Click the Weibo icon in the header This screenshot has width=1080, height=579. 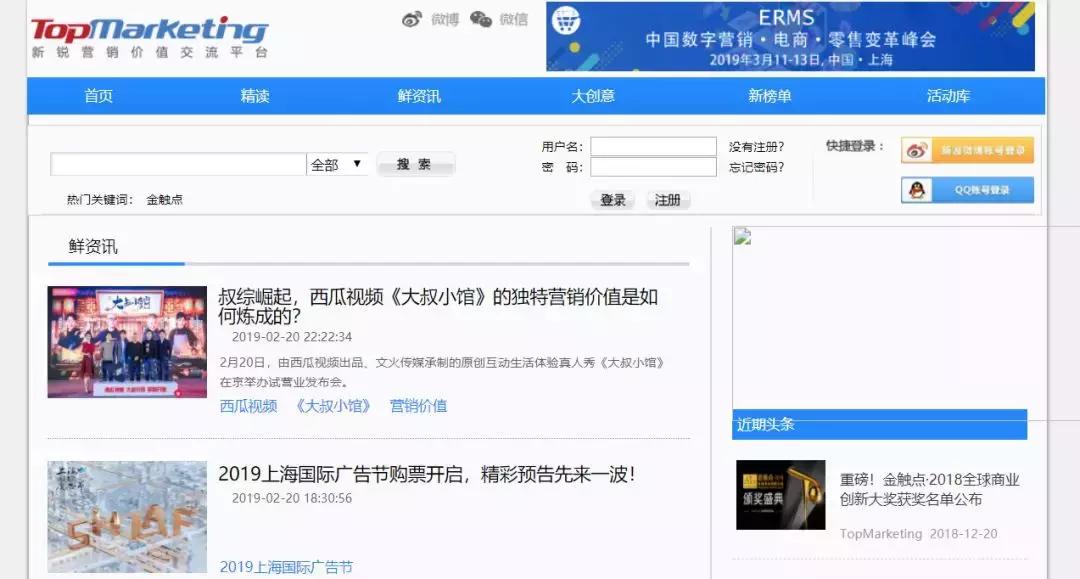point(409,20)
